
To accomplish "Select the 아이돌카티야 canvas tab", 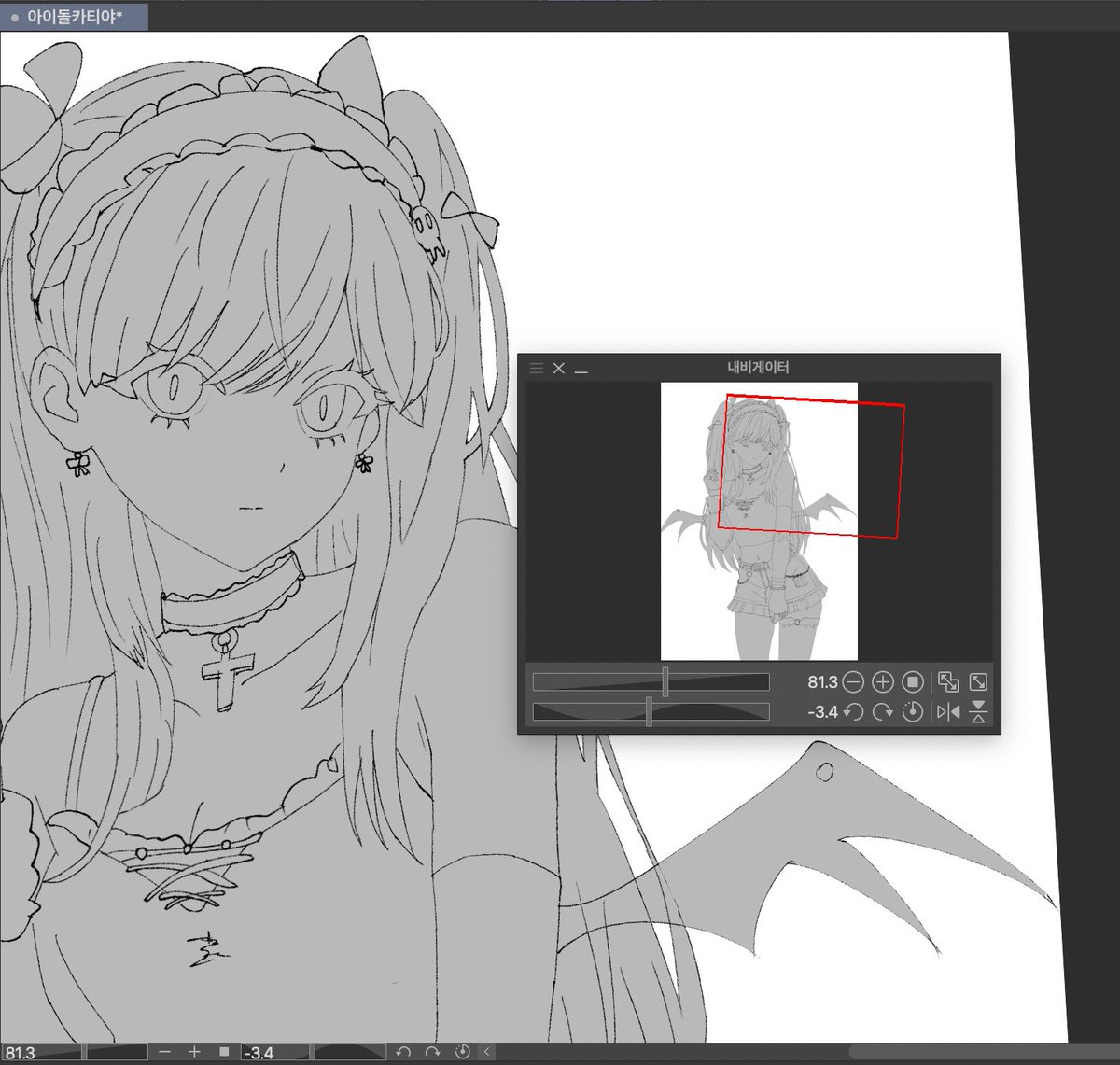I will 74,17.
